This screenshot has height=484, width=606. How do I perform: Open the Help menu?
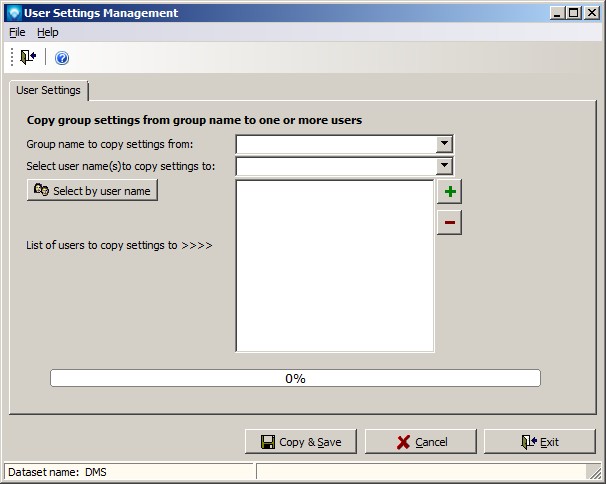click(48, 32)
